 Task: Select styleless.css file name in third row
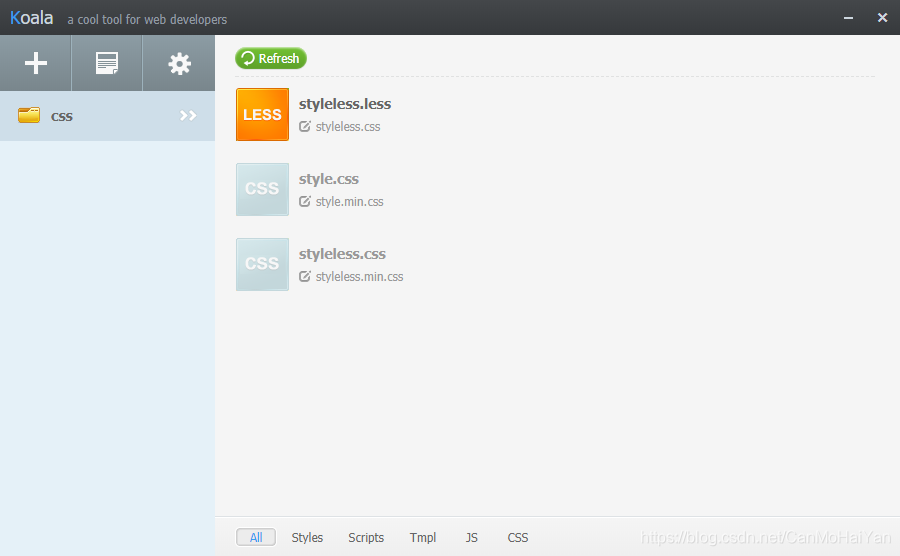pos(342,254)
